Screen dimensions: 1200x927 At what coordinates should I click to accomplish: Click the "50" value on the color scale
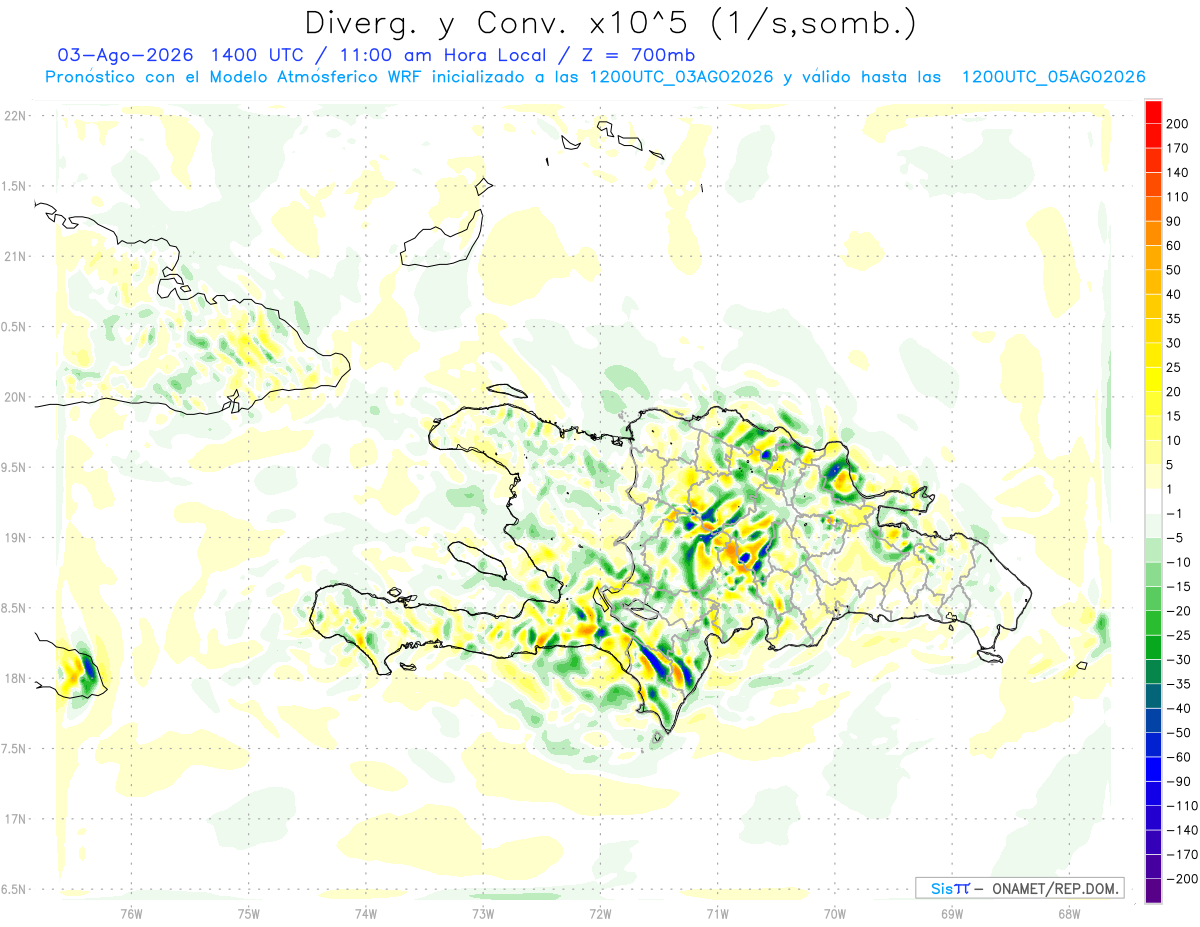[1175, 270]
